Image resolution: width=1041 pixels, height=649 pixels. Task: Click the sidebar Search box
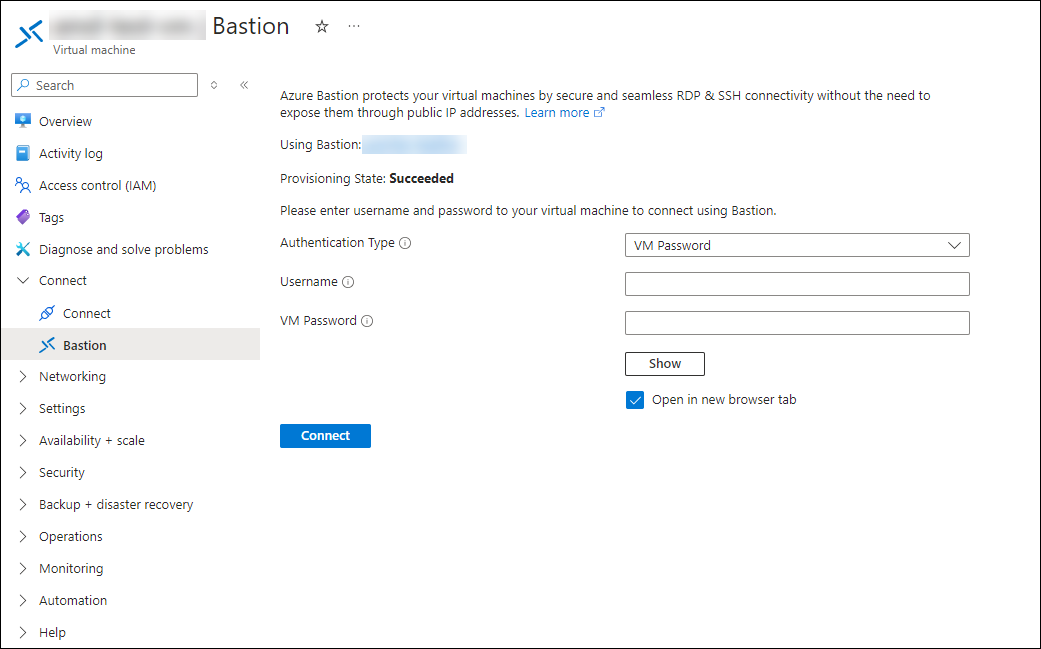point(104,85)
